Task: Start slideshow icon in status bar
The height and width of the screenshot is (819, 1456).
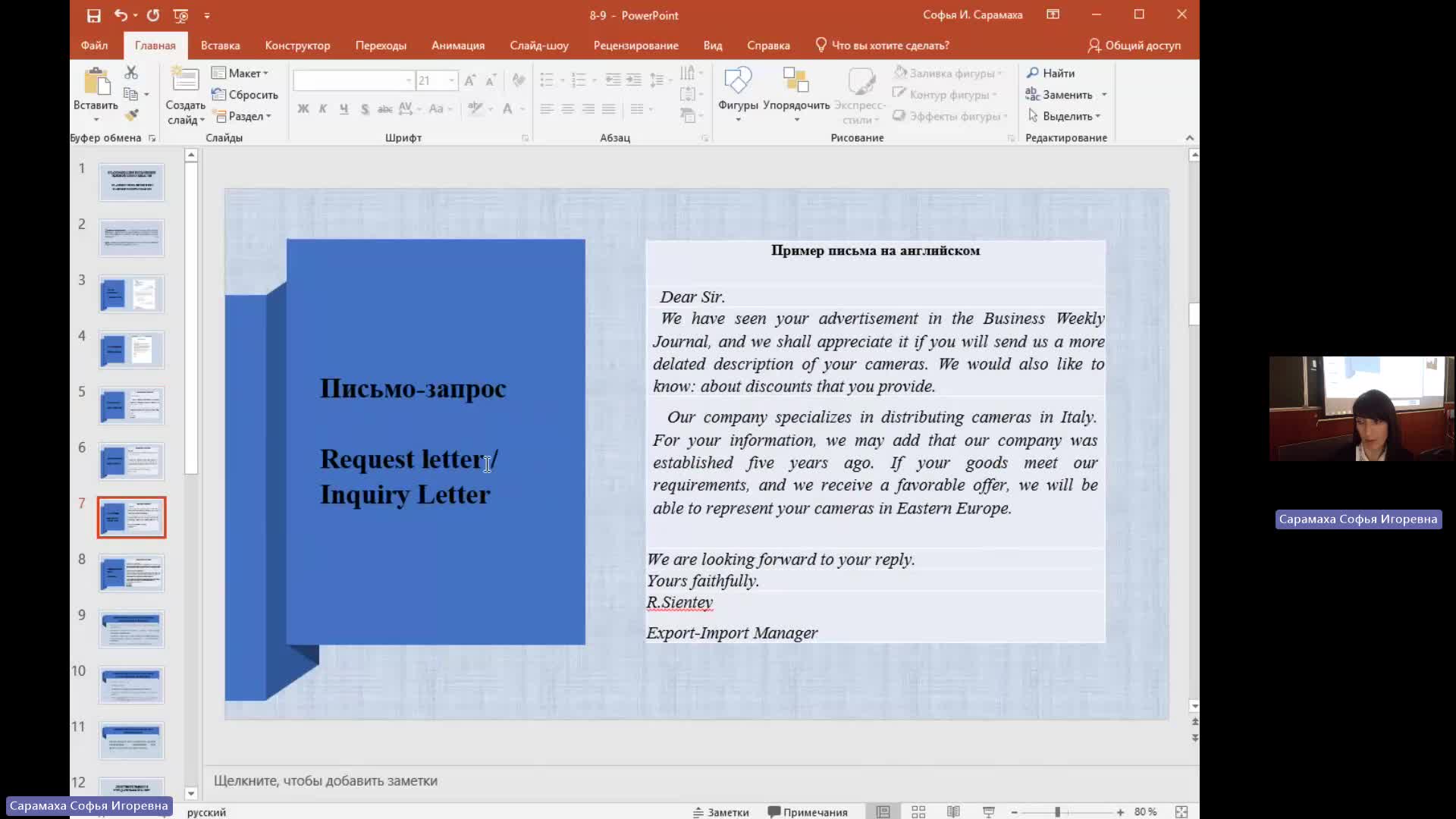Action: tap(988, 811)
